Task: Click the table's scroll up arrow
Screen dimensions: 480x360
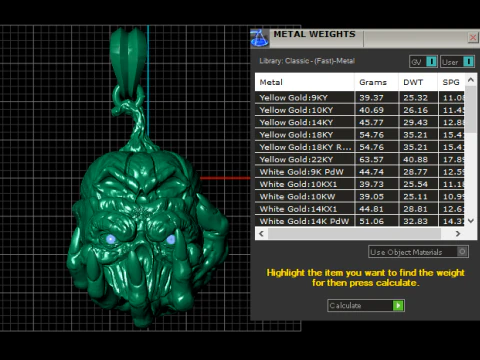Action: point(471,80)
